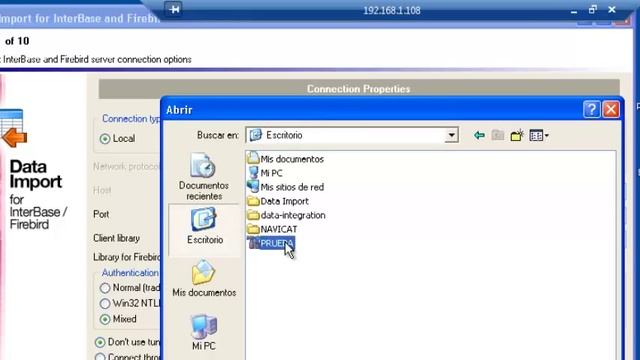The height and width of the screenshot is (360, 640).
Task: Select Mis sitios de red item
Action: tap(286, 187)
